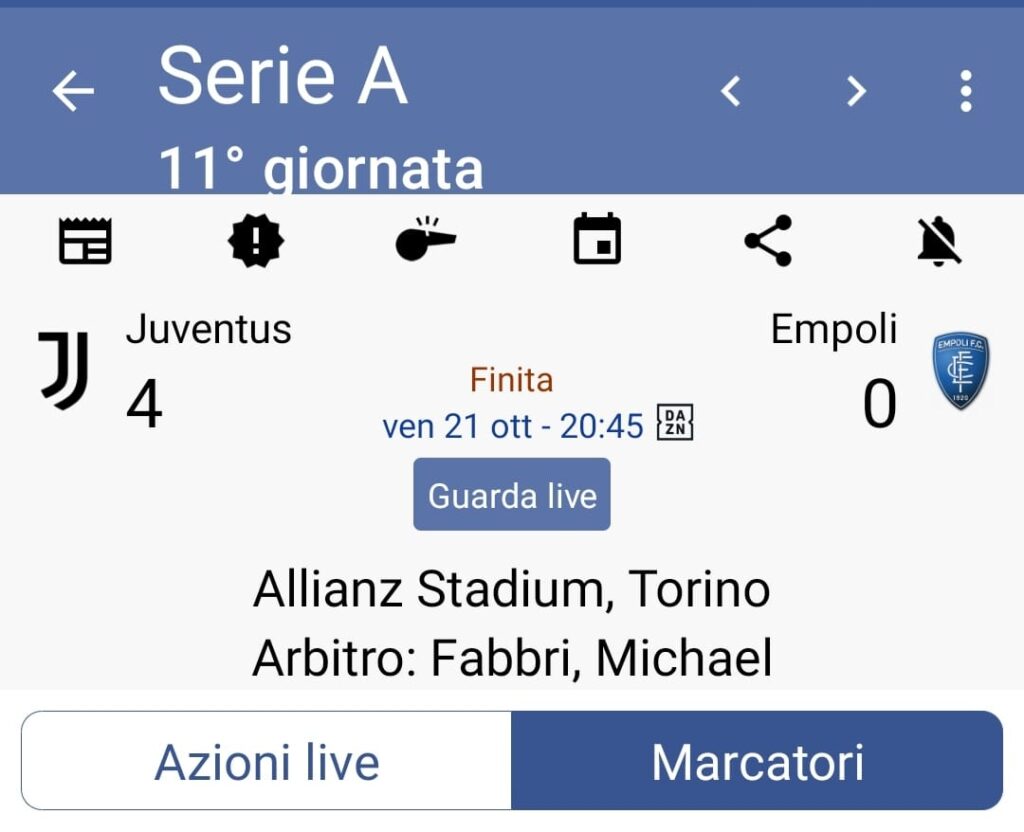
Task: Tap the Allianz Stadium, Torino venue
Action: point(511,590)
